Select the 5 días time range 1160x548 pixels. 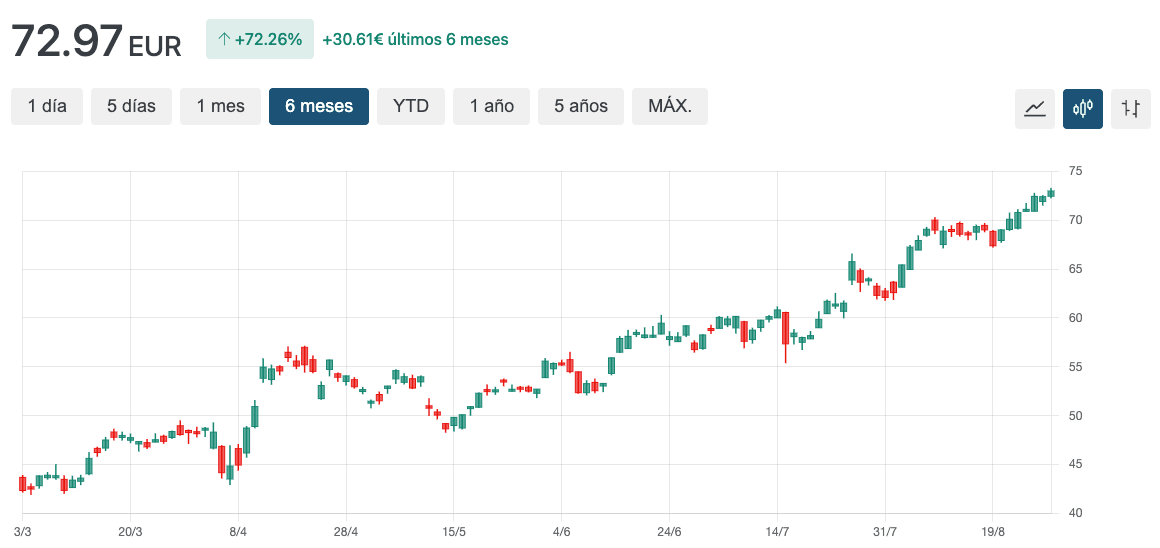click(131, 106)
